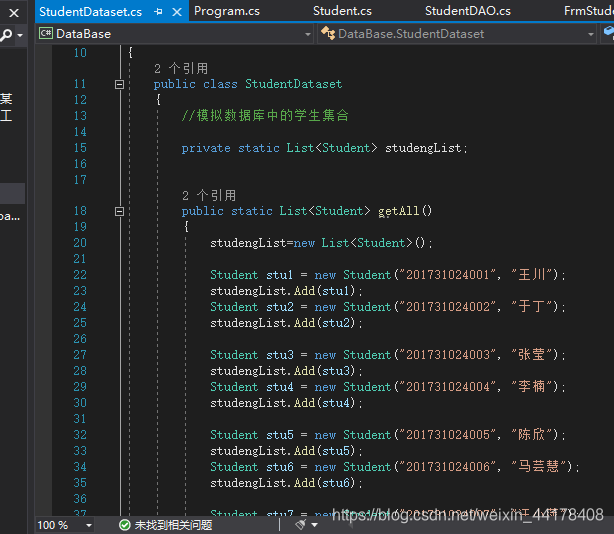Collapse the StudentDataset class outline
This screenshot has width=614, height=534.
(119, 84)
